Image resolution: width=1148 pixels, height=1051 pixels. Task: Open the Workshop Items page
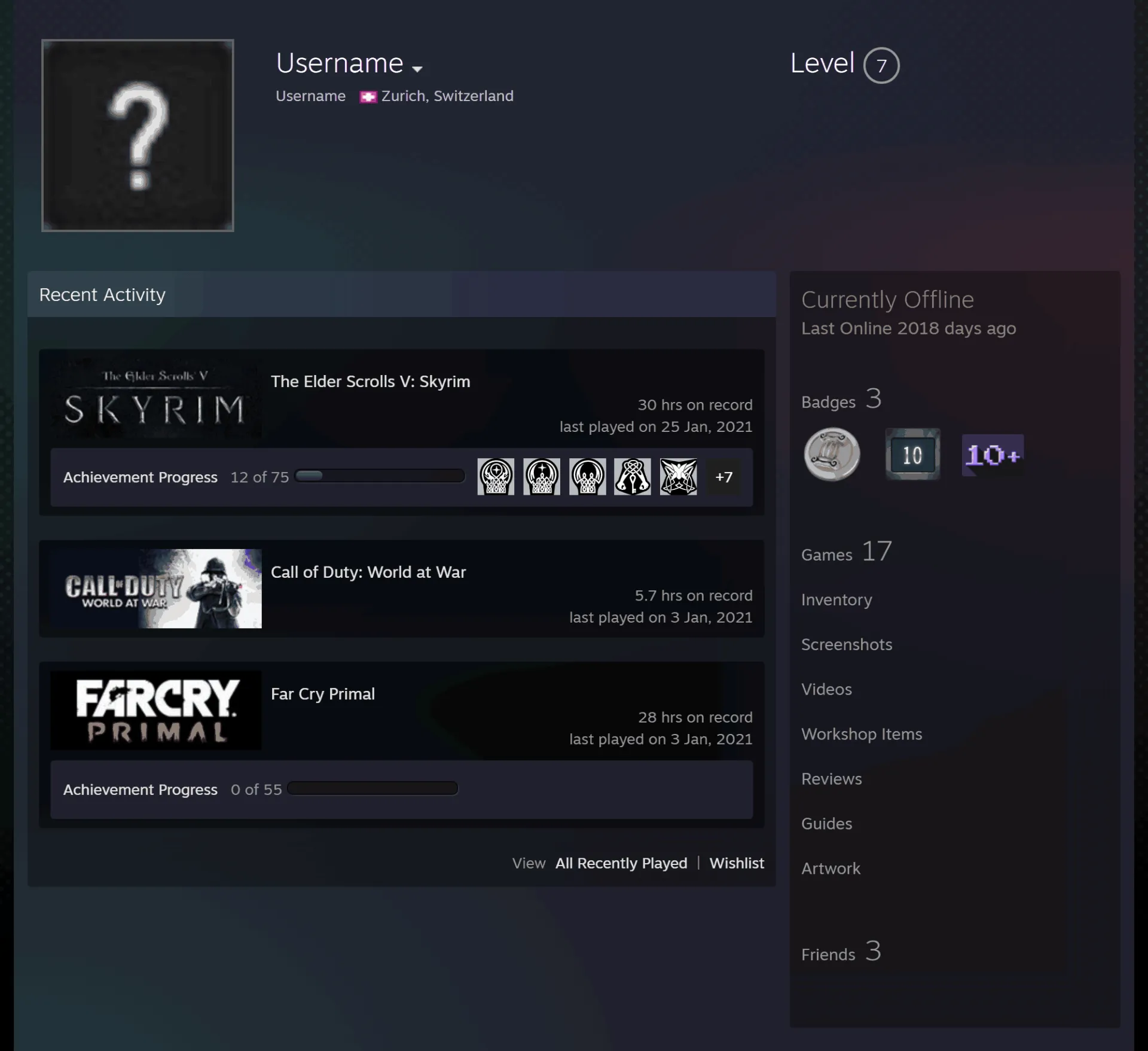click(862, 734)
